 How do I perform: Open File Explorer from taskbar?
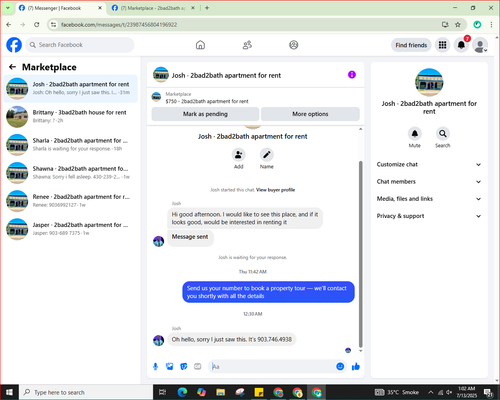[x=221, y=392]
